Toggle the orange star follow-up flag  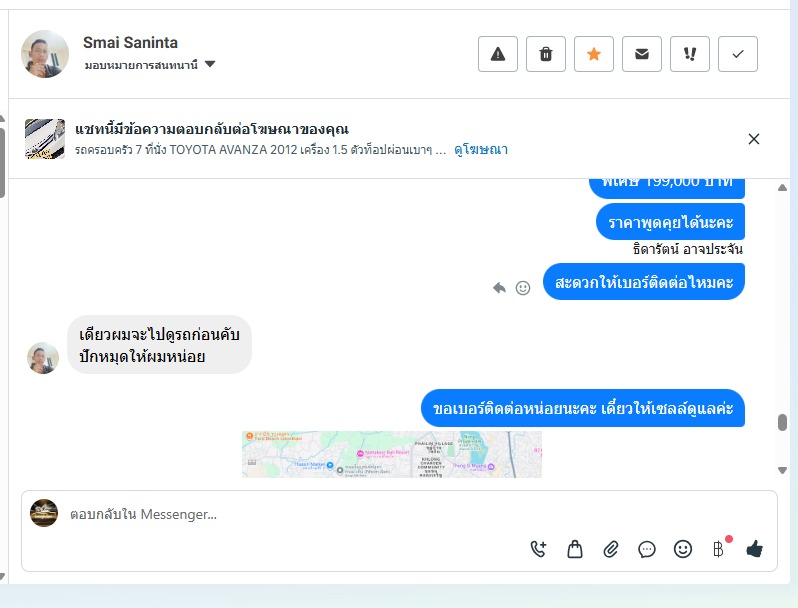[x=594, y=54]
